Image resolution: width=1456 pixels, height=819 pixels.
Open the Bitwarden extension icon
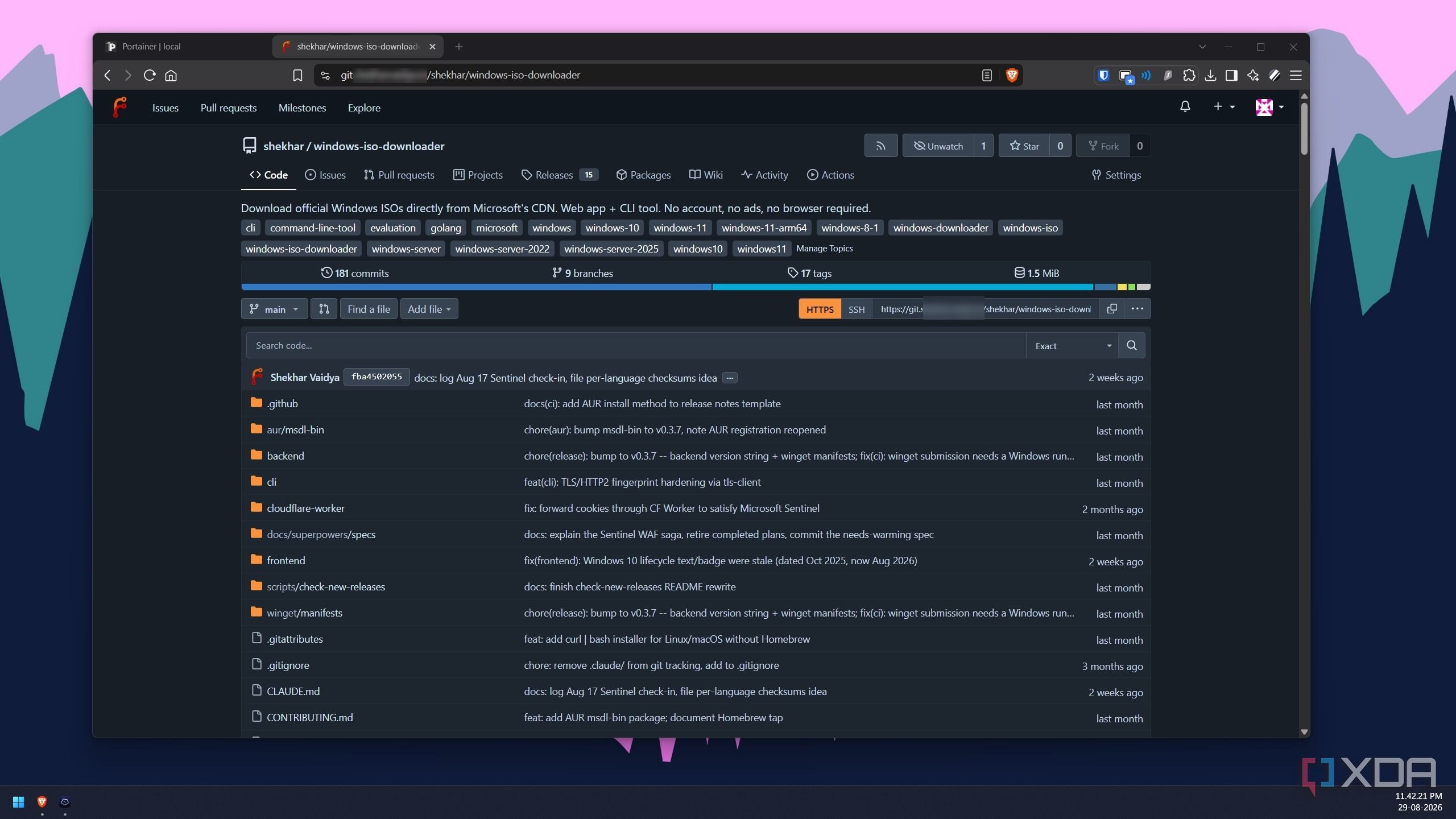[x=1103, y=75]
